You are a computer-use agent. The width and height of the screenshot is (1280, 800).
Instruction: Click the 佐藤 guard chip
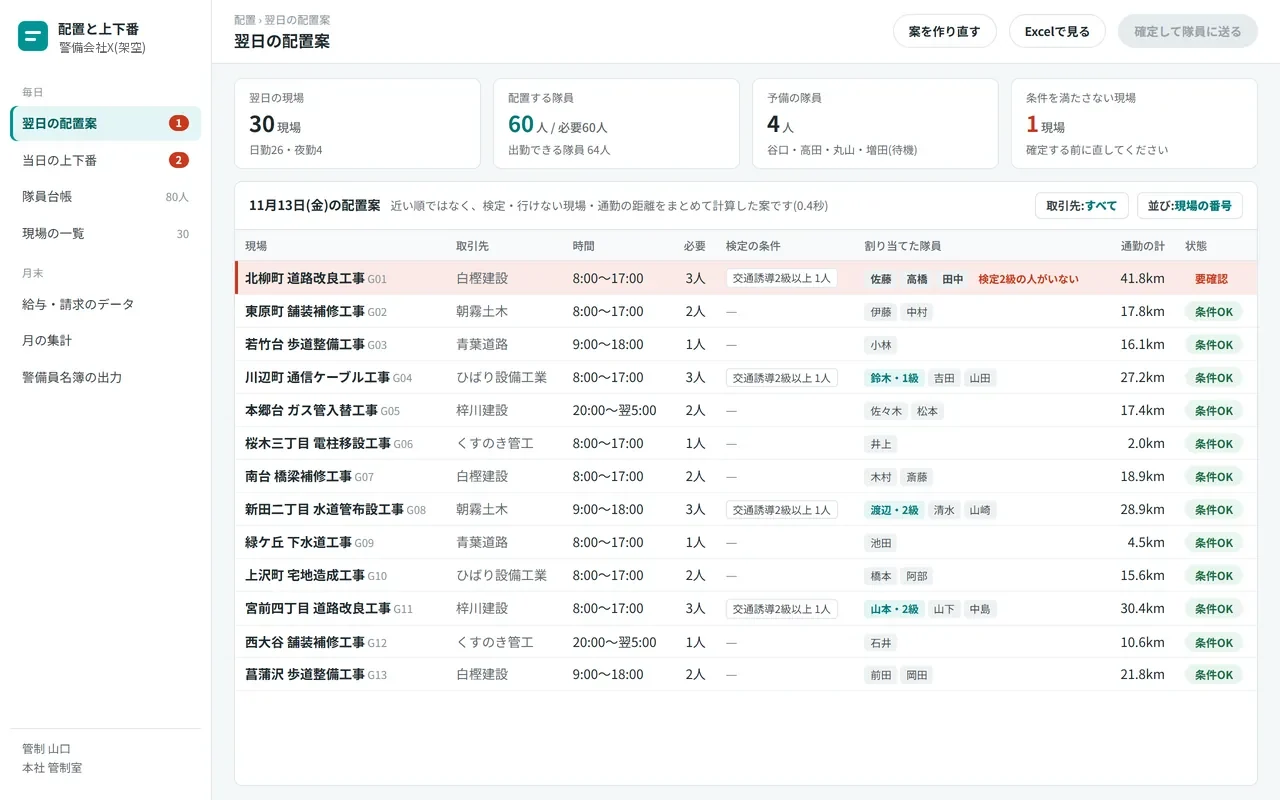click(x=881, y=279)
